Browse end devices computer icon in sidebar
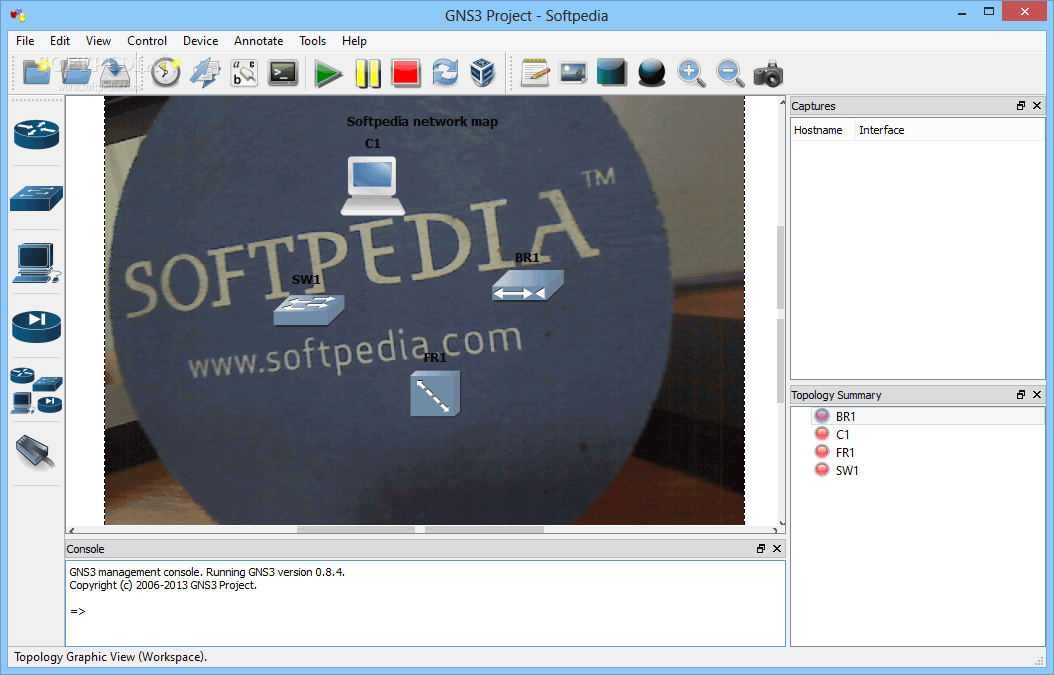1054x675 pixels. click(x=36, y=263)
